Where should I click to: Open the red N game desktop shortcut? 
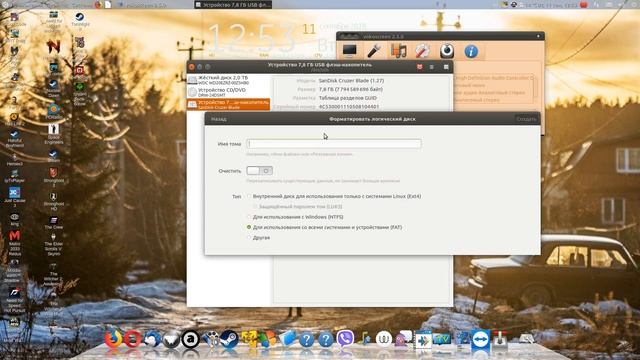coord(53,47)
